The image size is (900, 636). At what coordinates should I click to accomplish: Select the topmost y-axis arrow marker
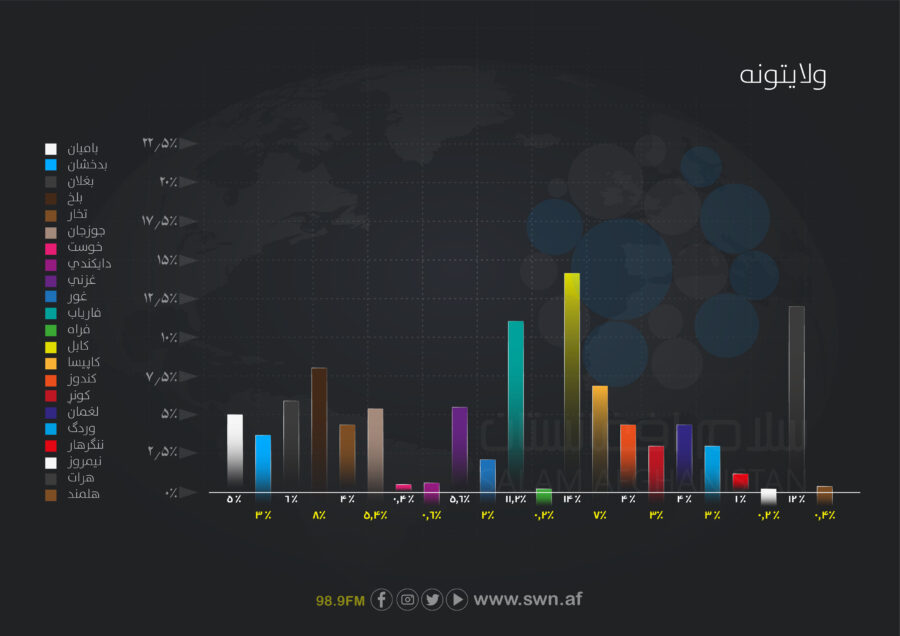[186, 143]
